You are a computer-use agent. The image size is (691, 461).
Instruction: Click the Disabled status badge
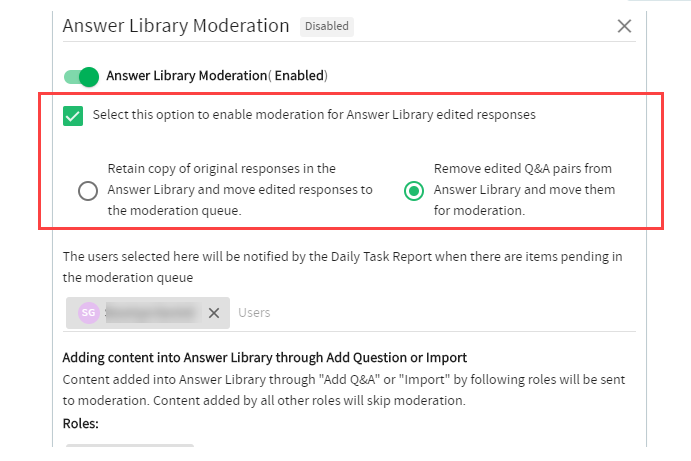(327, 26)
